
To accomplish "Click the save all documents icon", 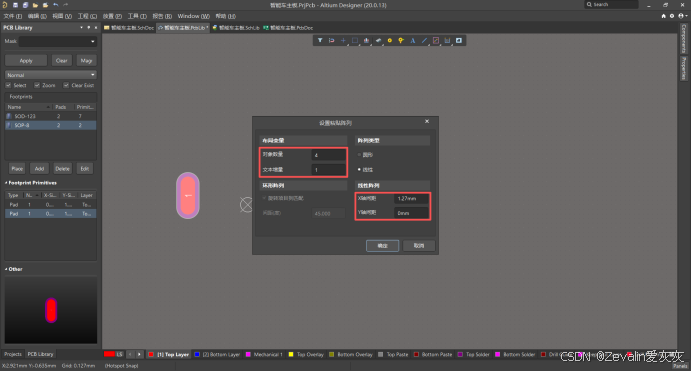I will 25,5.
